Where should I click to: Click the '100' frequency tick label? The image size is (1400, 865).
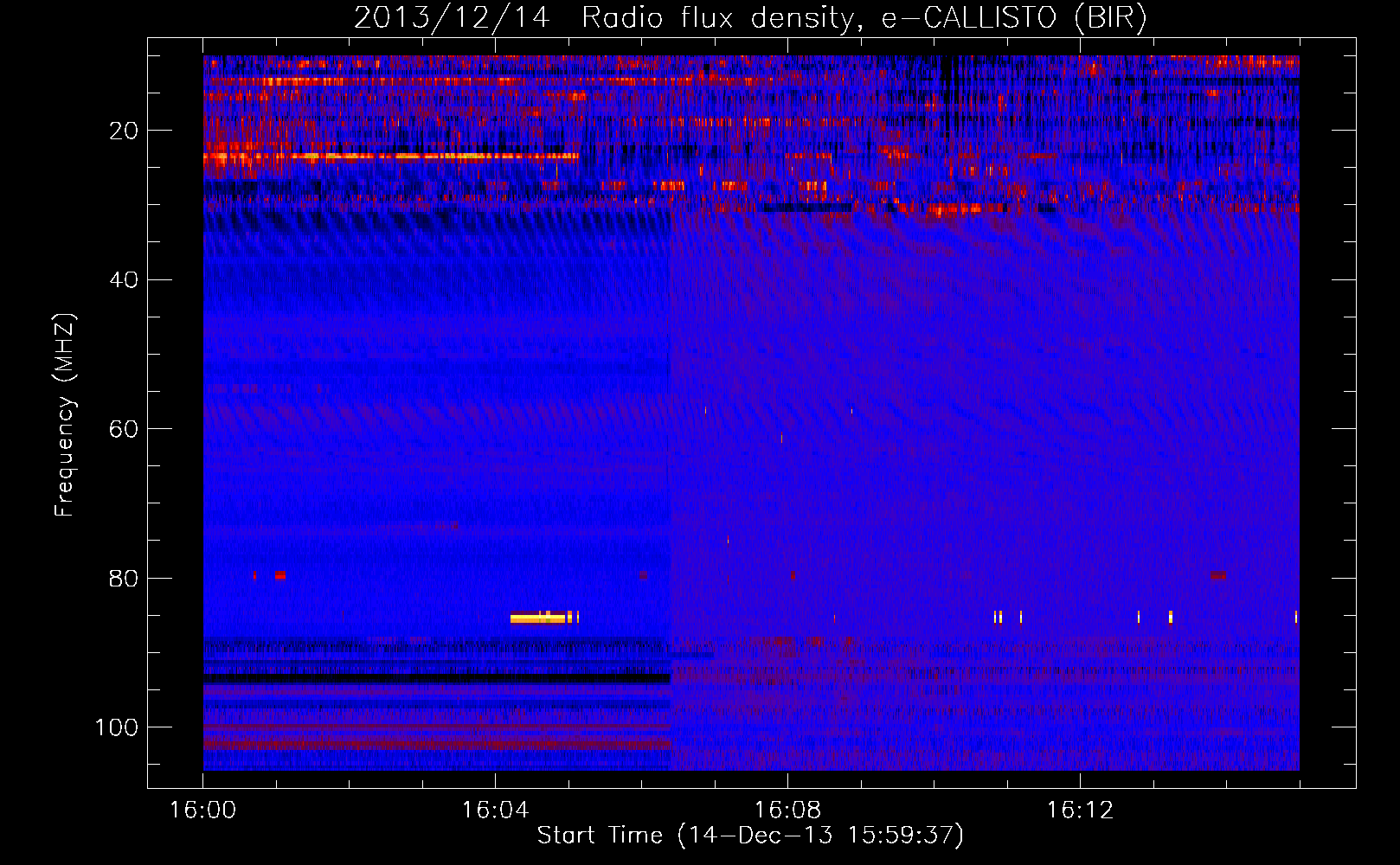[x=117, y=727]
